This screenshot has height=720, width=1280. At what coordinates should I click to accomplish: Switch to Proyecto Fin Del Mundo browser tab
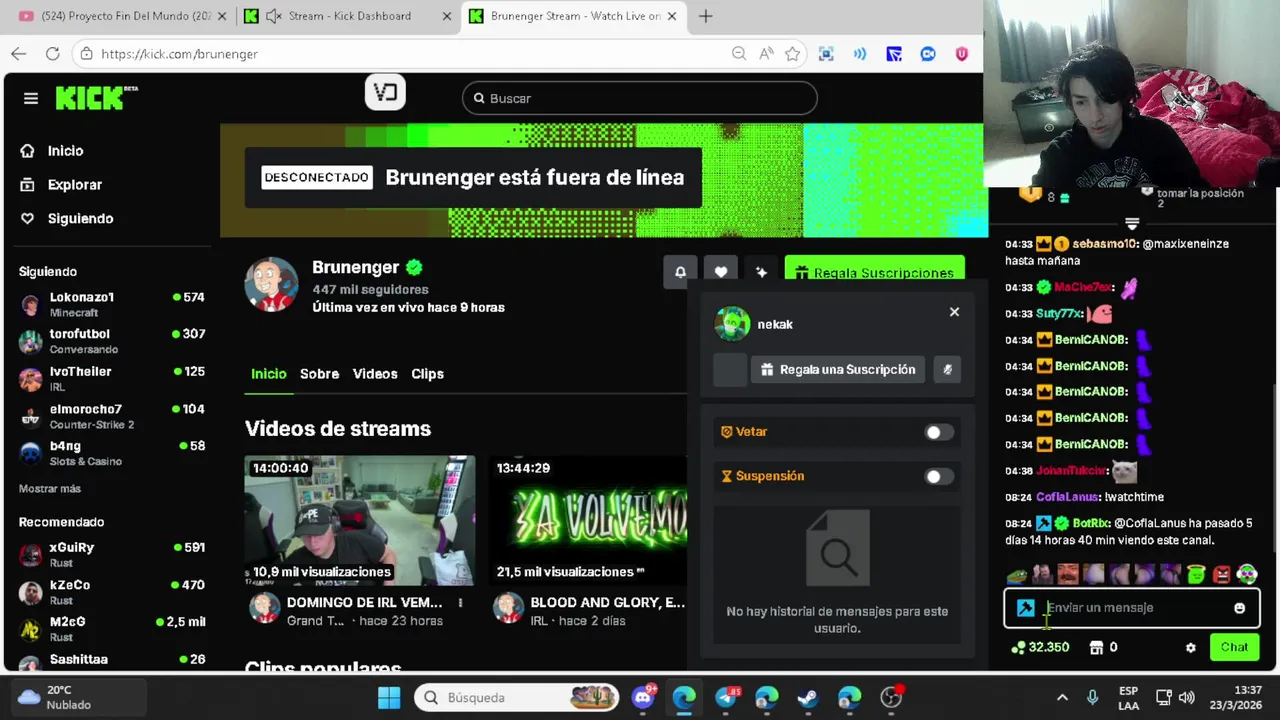(x=122, y=16)
